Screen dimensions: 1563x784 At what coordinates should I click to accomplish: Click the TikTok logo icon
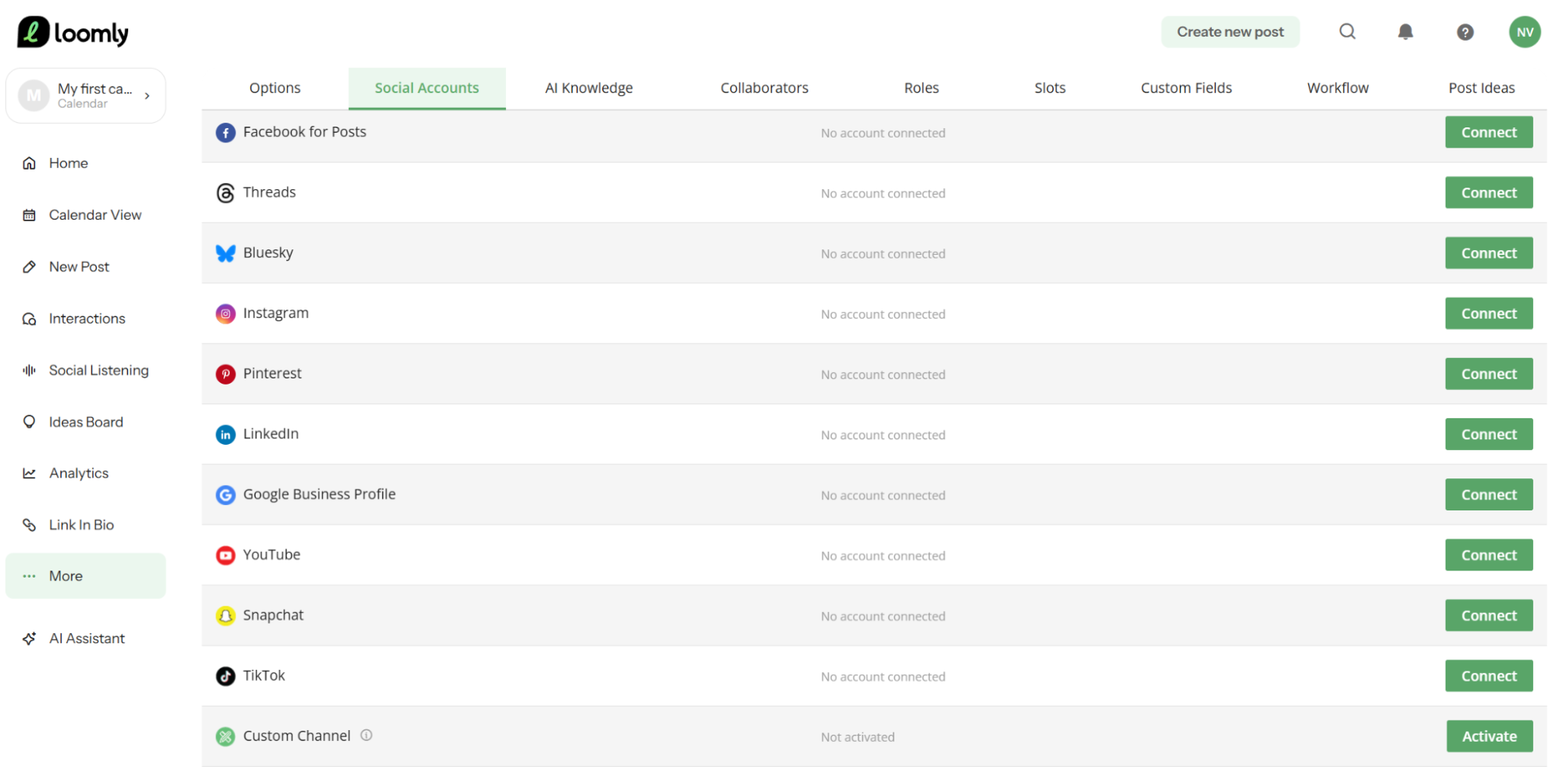pos(225,676)
